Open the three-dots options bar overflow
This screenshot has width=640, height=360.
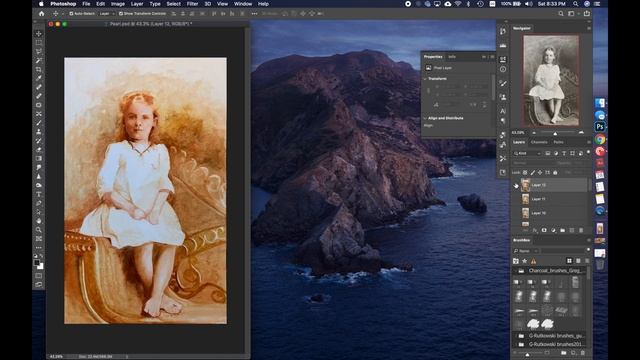(x=254, y=13)
